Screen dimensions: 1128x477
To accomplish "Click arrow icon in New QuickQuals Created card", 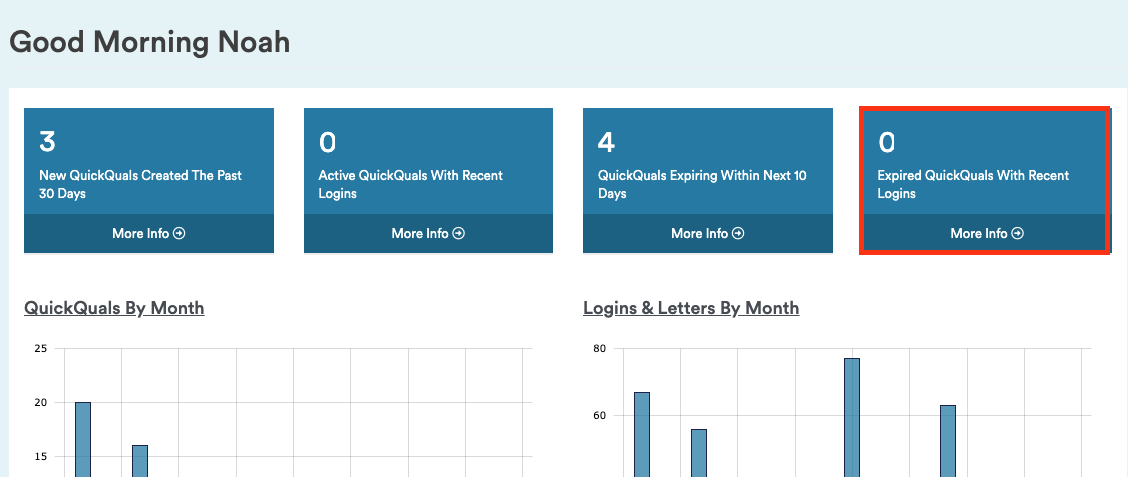I will pyautogui.click(x=180, y=233).
